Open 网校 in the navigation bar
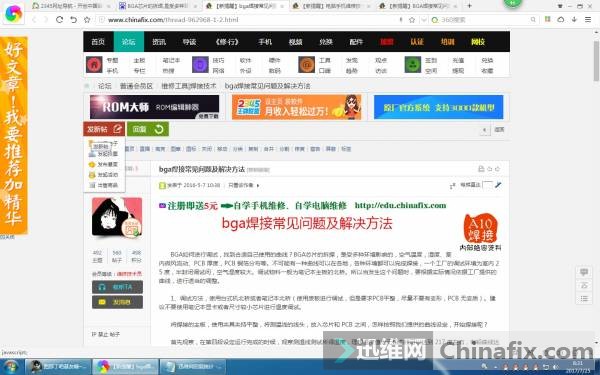This screenshot has height=375, width=600. [x=478, y=42]
